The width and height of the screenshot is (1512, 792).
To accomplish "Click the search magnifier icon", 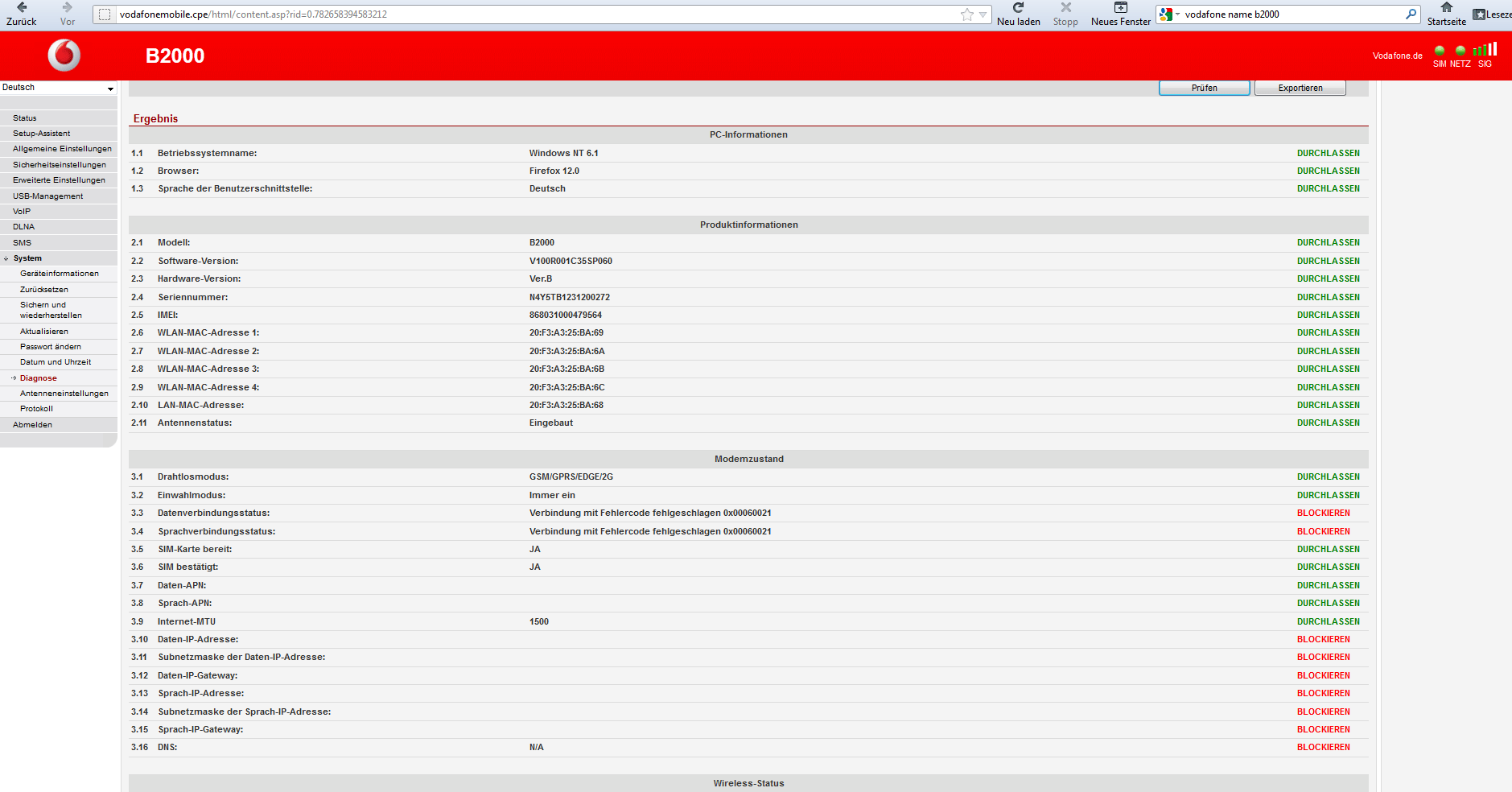I will coord(1411,14).
